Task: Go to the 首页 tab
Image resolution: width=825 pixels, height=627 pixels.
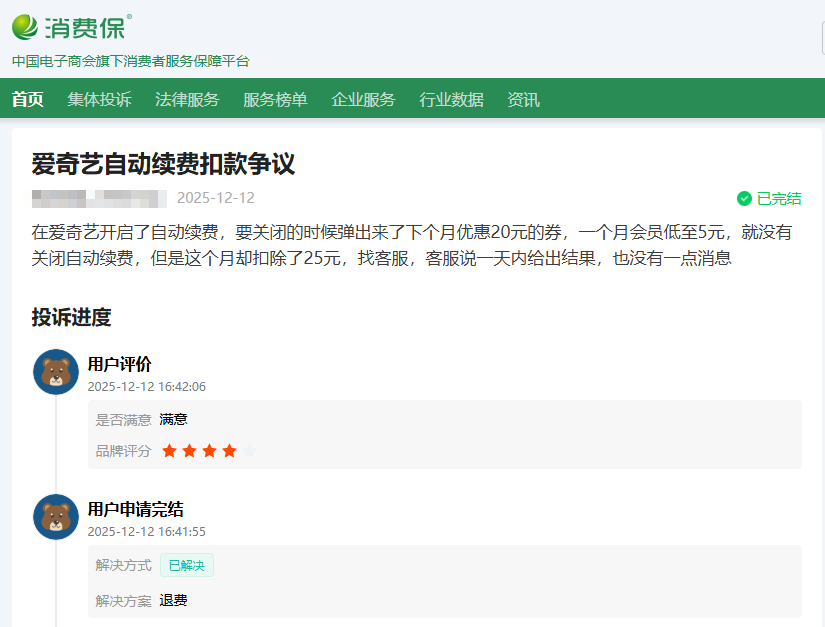Action: click(28, 99)
